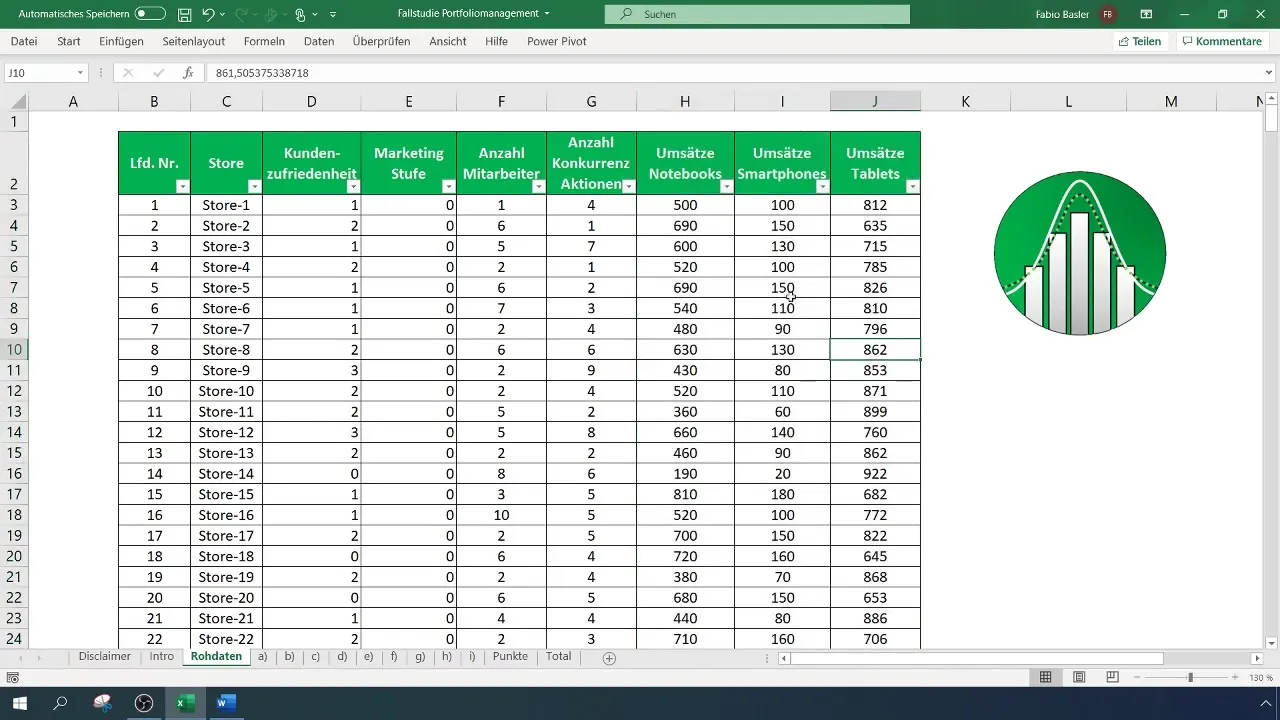
Task: Switch to the Einfügen ribbon tab
Action: point(121,41)
